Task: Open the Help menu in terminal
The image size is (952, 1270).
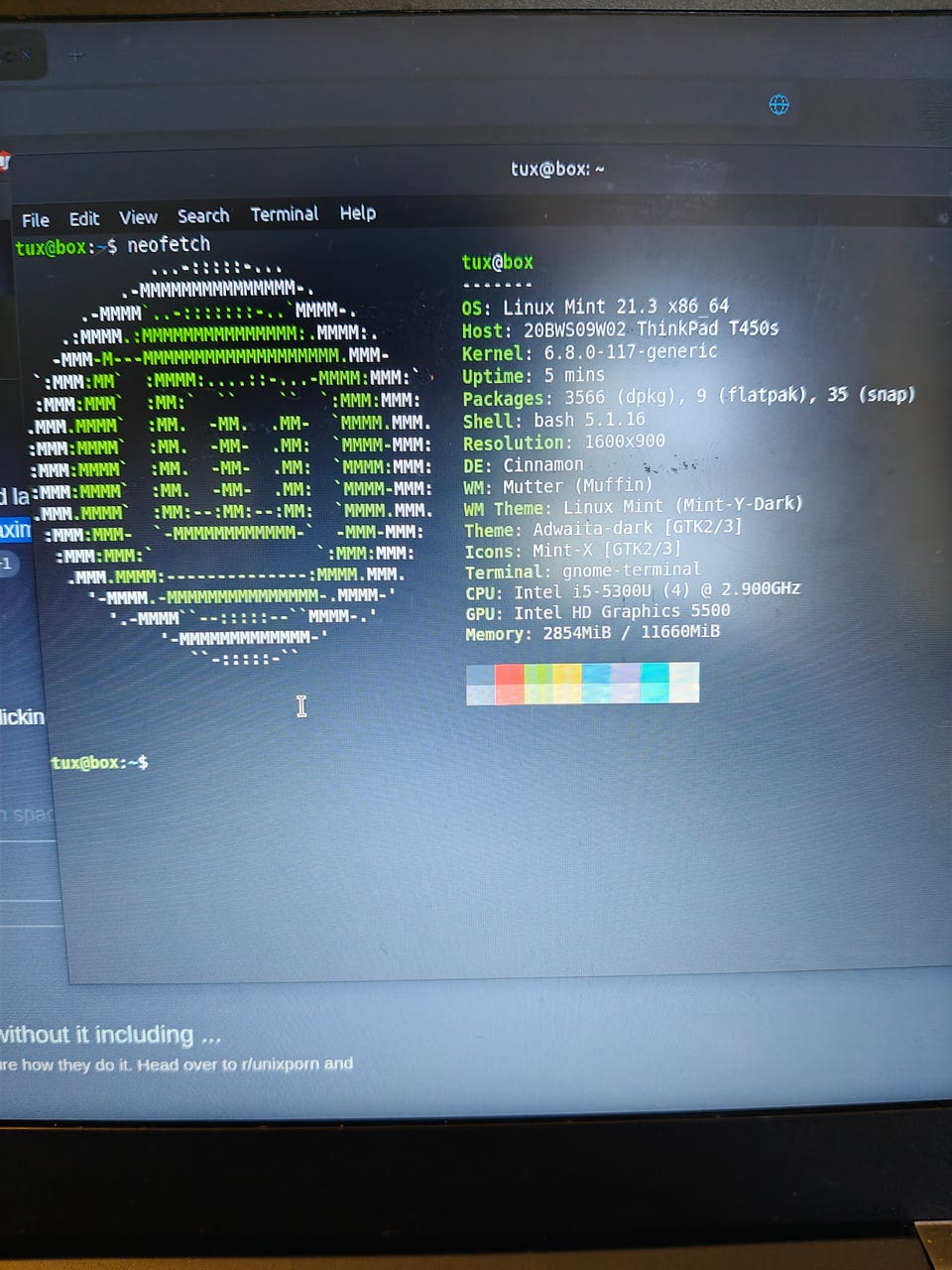Action: (x=358, y=213)
